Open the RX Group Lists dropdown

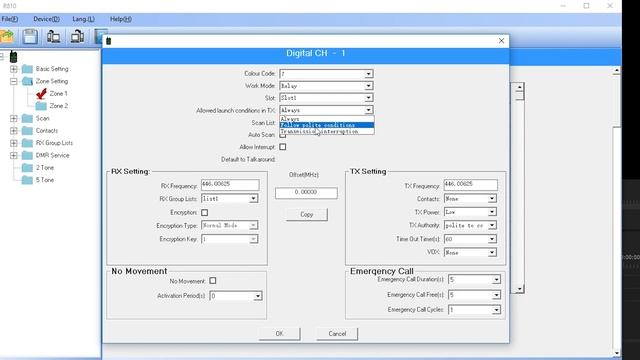tap(253, 199)
